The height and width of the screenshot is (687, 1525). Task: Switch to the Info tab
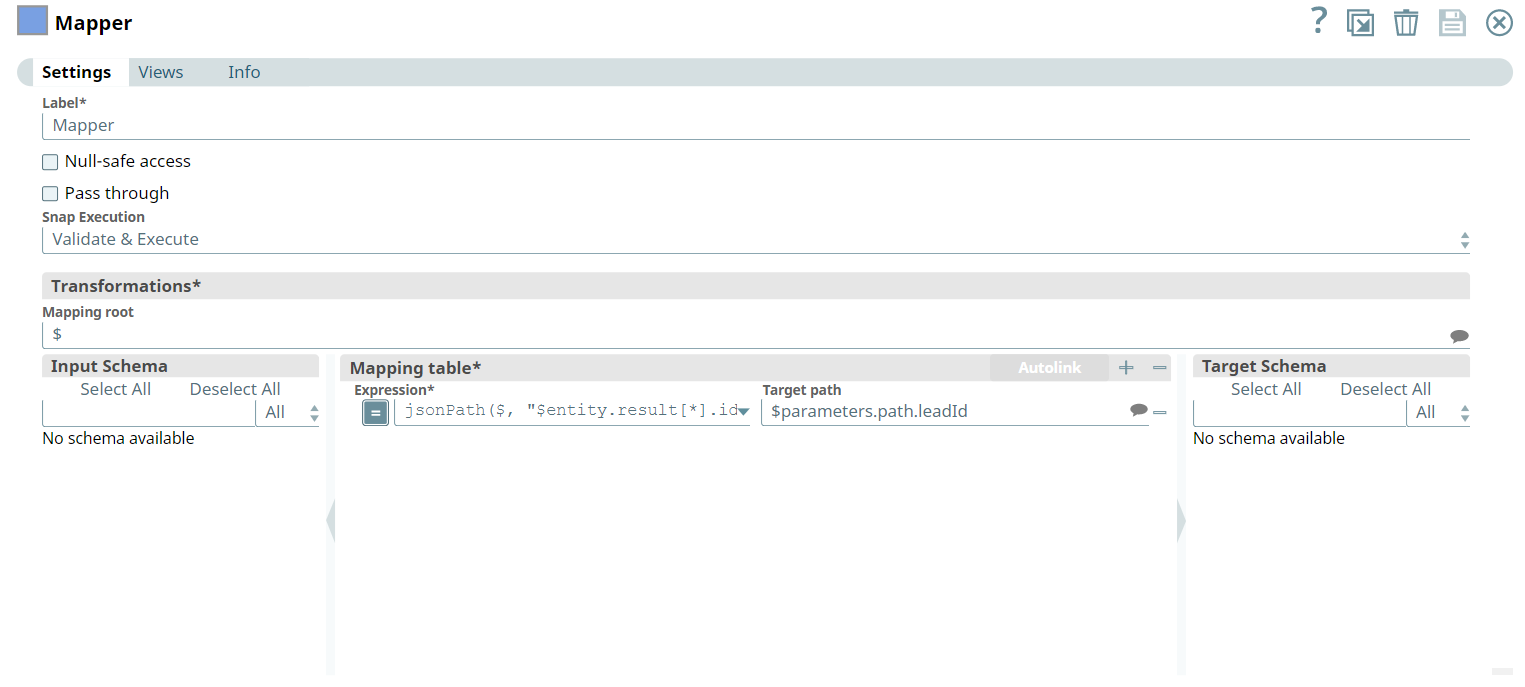244,72
